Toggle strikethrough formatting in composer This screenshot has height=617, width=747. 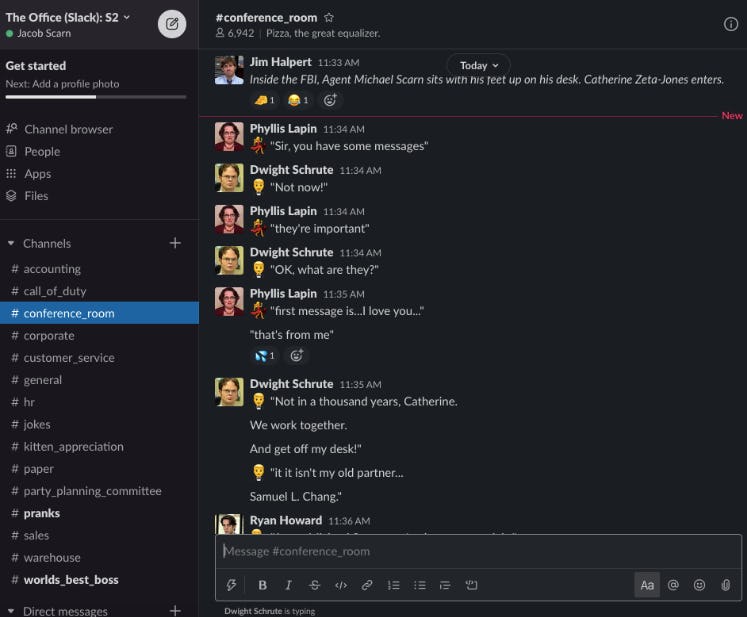[315, 585]
